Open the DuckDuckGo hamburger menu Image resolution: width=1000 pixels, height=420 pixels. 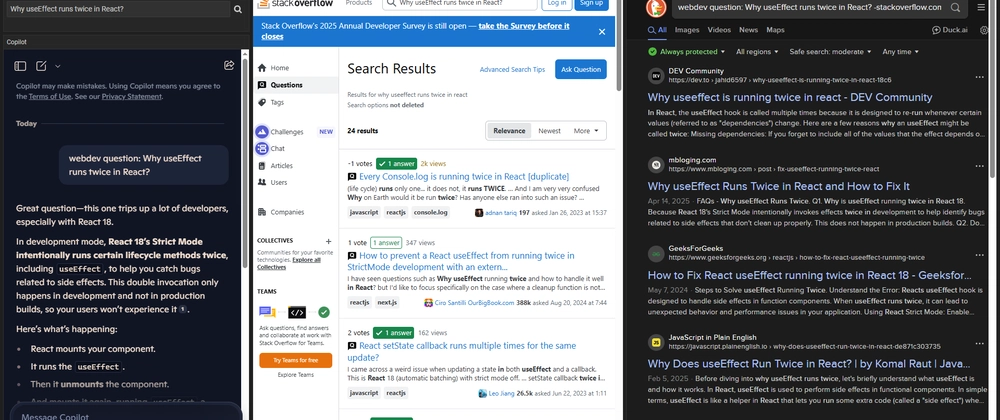[x=981, y=7]
